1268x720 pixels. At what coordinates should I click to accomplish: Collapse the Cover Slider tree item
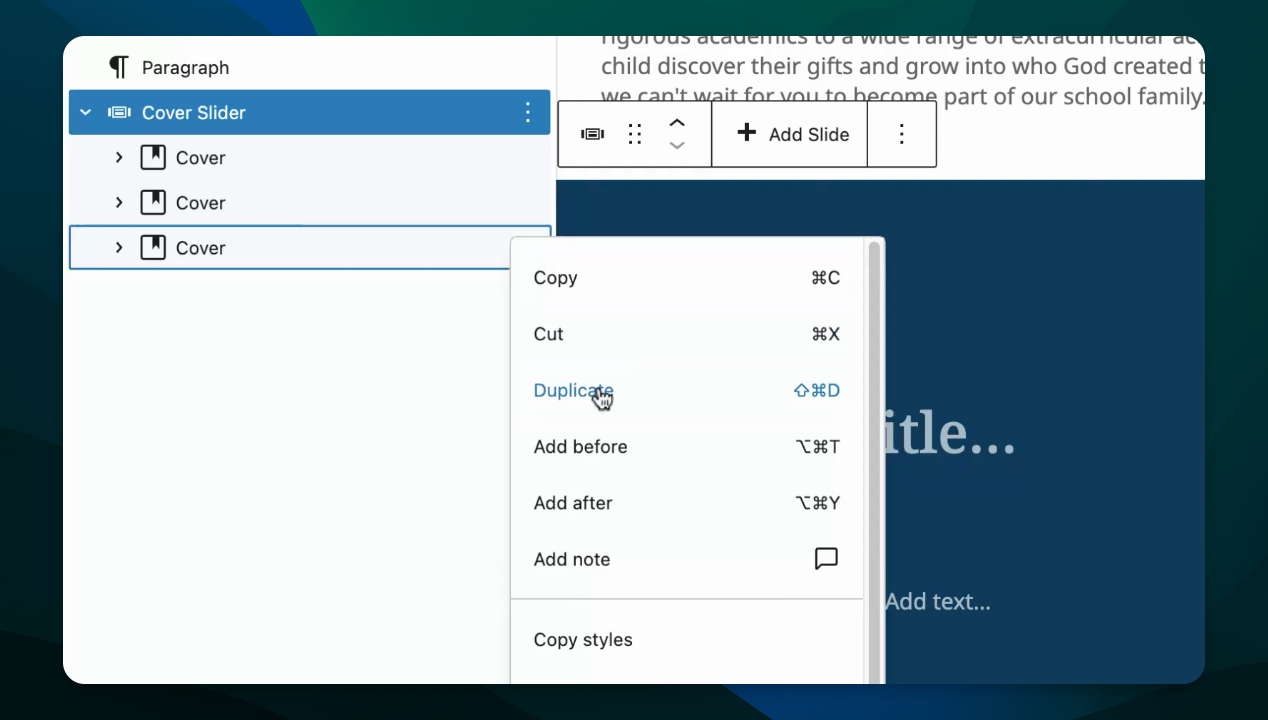tap(85, 112)
